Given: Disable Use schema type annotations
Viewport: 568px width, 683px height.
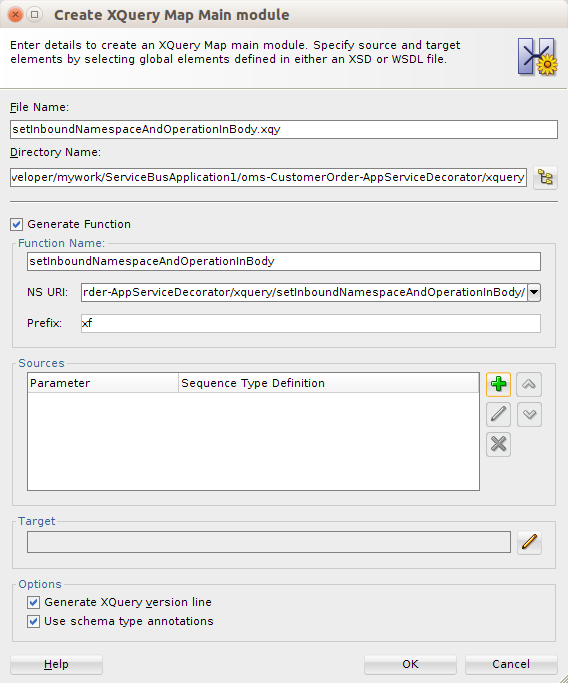Looking at the screenshot, I should tap(34, 622).
